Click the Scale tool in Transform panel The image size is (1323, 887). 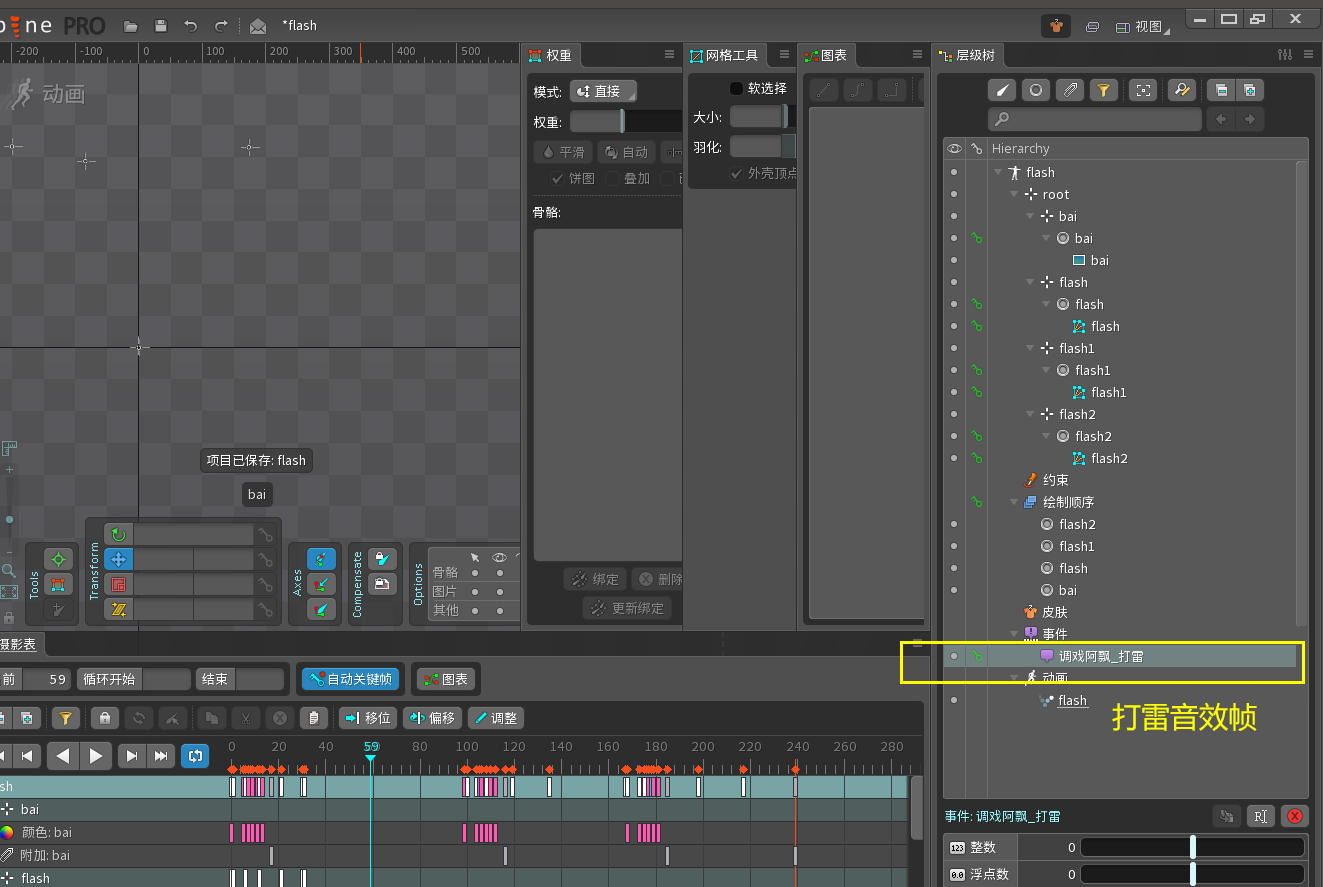(119, 585)
